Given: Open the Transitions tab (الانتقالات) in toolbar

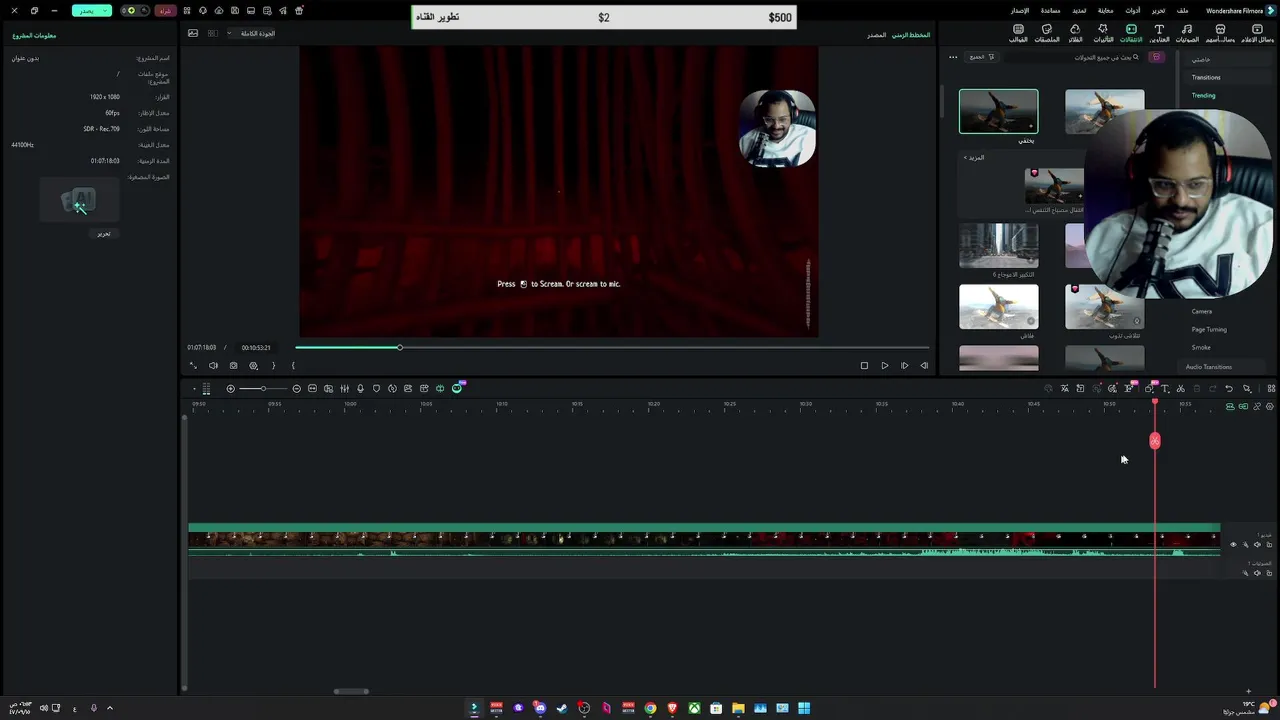Looking at the screenshot, I should (1131, 33).
